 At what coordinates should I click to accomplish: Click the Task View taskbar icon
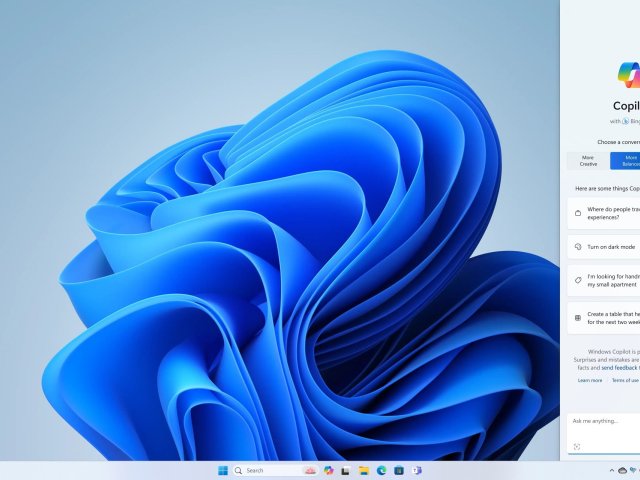346,470
